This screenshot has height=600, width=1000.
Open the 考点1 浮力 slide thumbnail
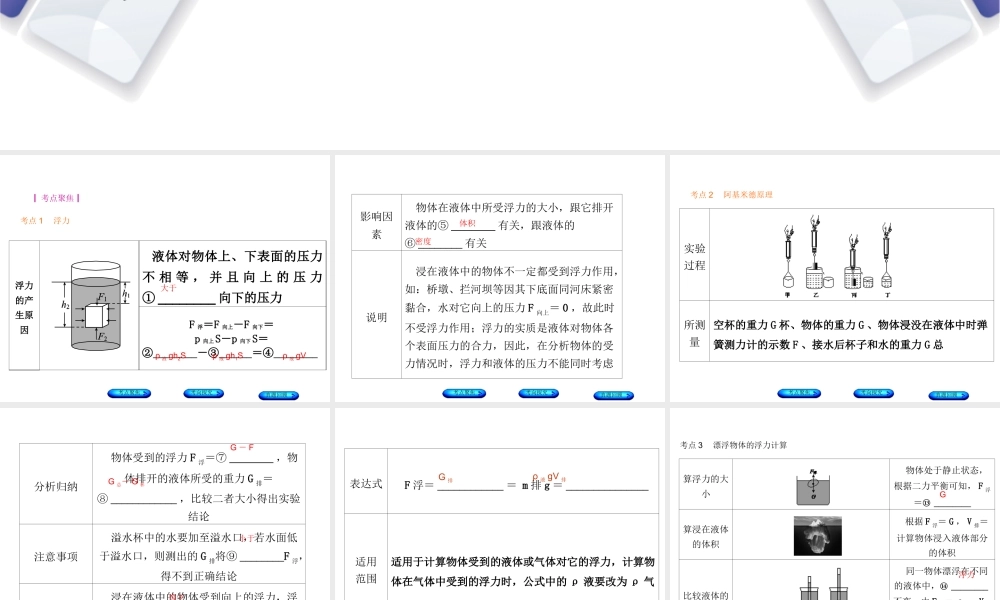coord(165,278)
